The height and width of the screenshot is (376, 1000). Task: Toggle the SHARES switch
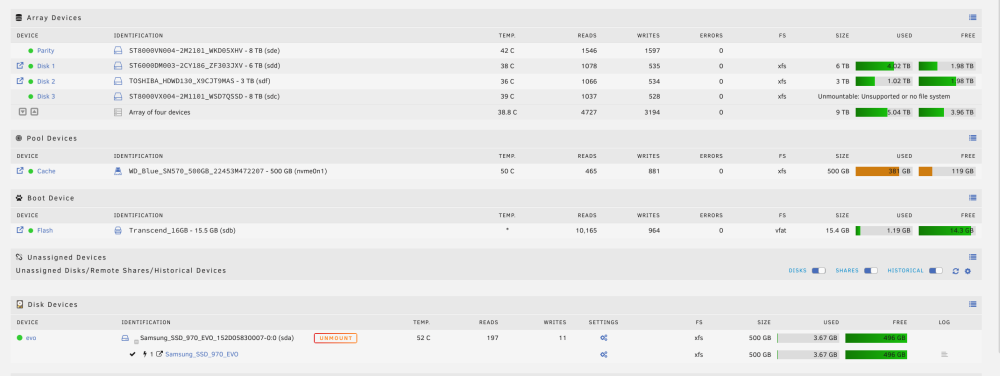tap(871, 271)
